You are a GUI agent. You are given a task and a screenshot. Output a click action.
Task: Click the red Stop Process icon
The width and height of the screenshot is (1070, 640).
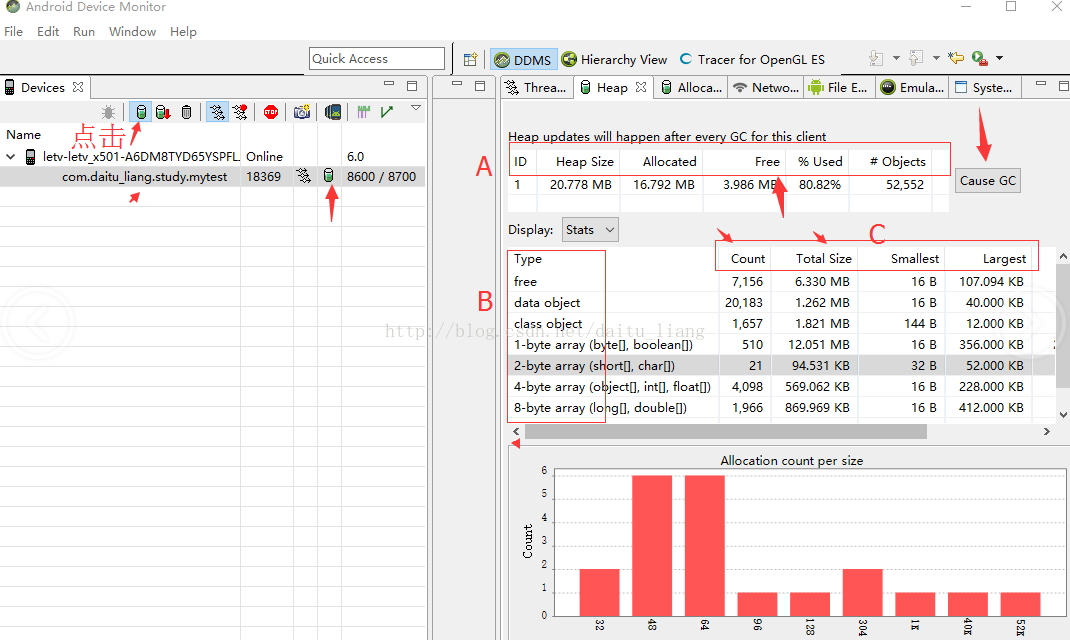click(271, 112)
